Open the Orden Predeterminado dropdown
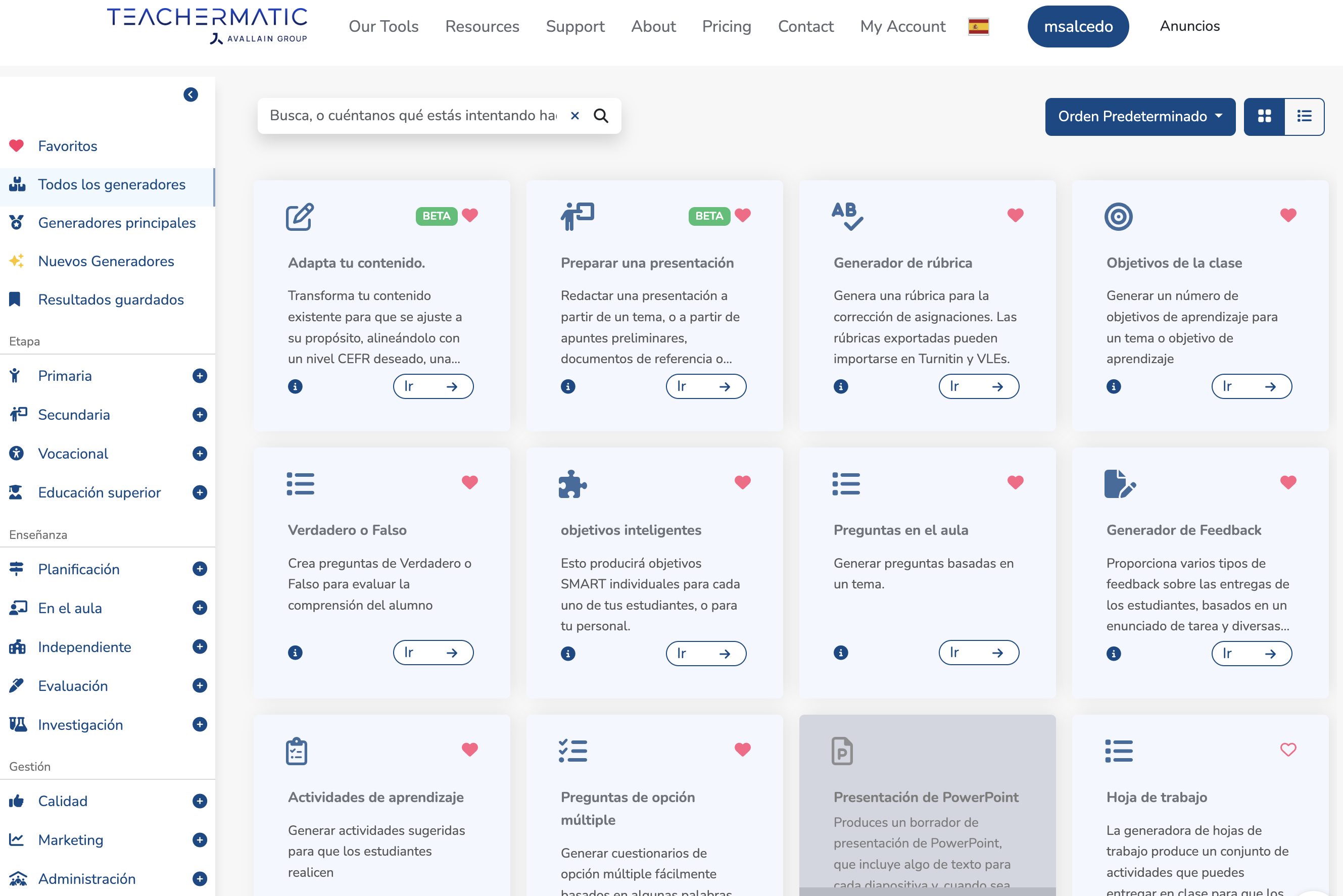Screen dimensions: 1343x896 coord(1139,117)
